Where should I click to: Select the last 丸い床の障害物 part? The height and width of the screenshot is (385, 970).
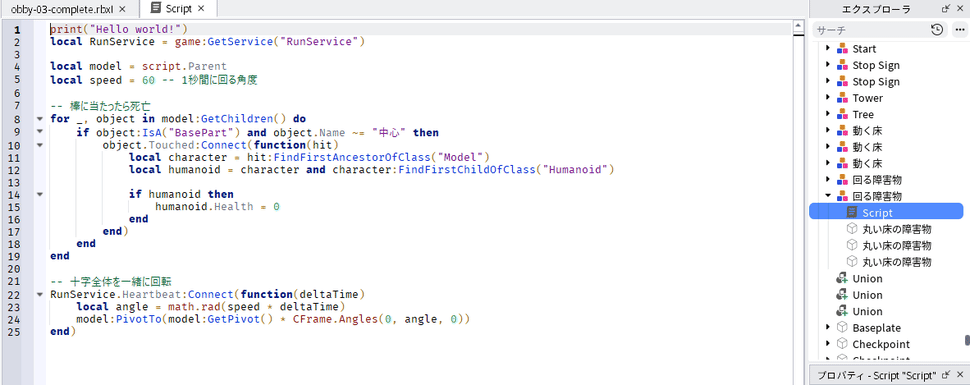[x=897, y=262]
